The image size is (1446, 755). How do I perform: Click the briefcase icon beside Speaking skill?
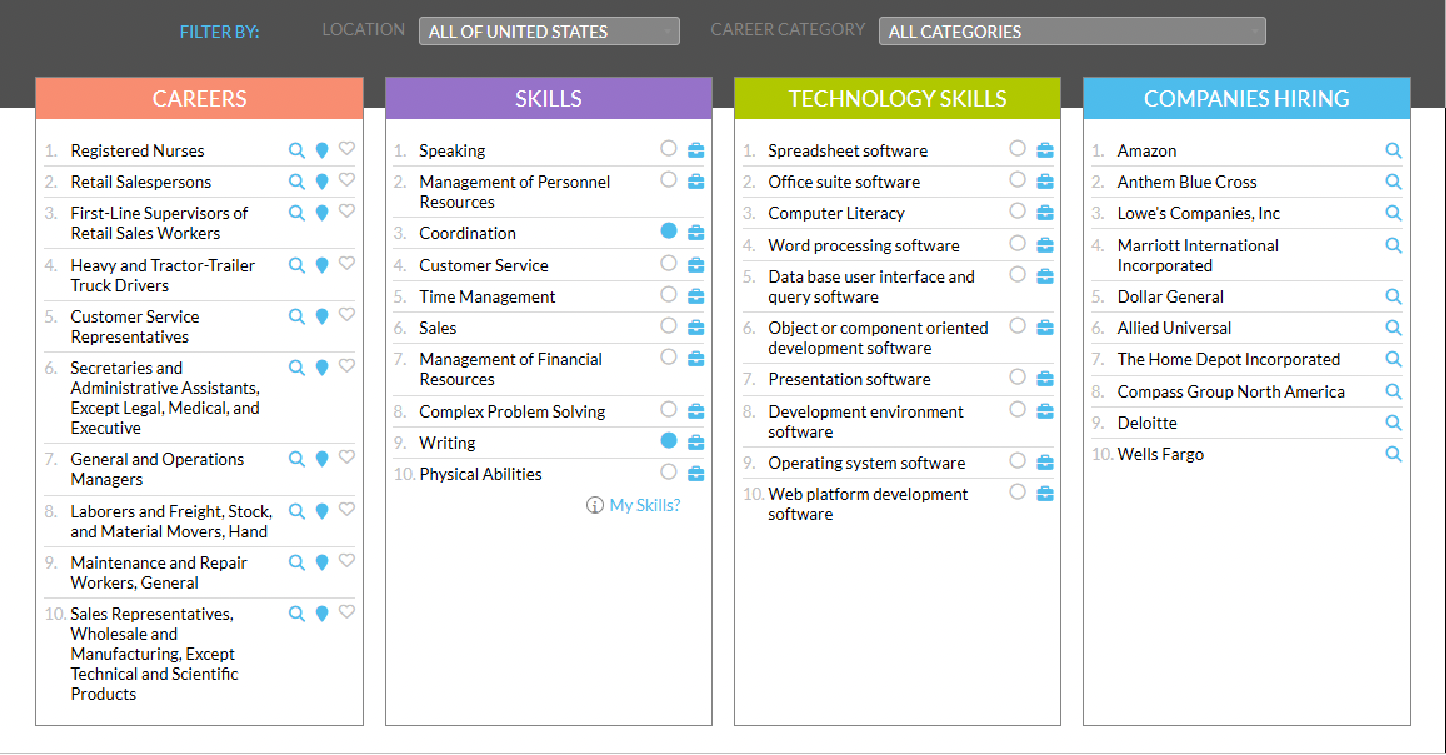pyautogui.click(x=696, y=150)
